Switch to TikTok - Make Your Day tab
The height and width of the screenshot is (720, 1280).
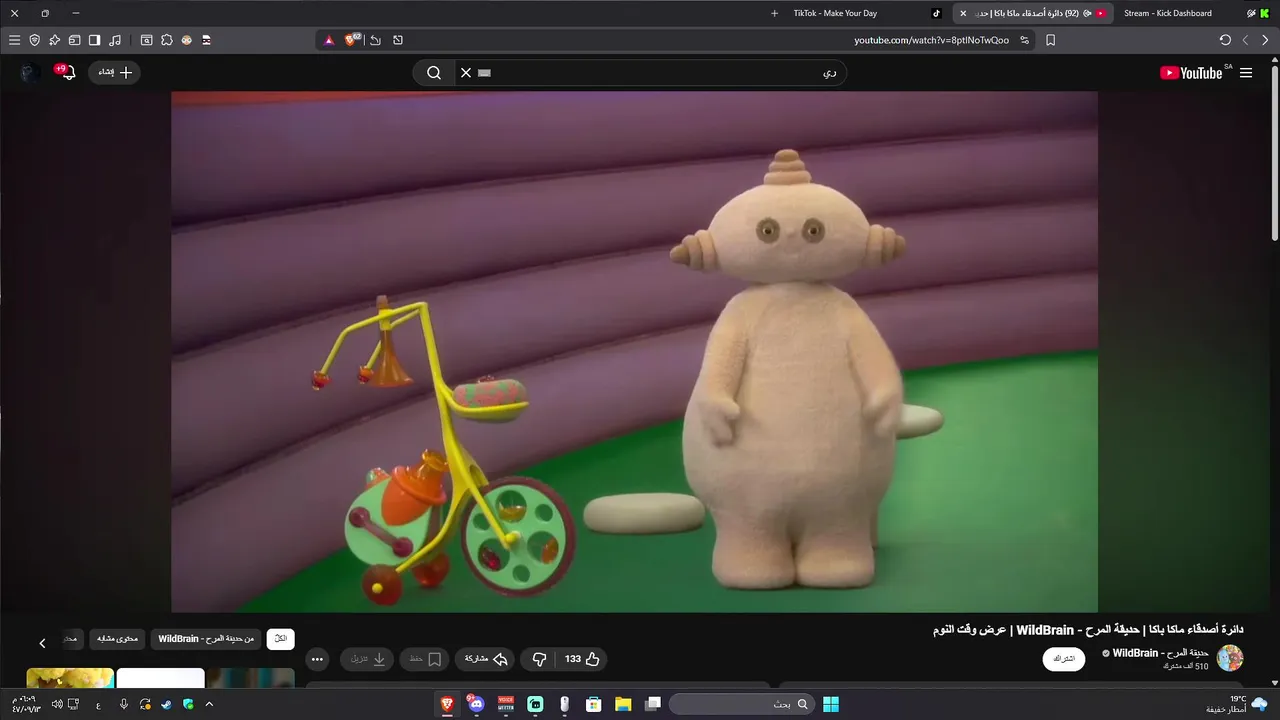865,13
